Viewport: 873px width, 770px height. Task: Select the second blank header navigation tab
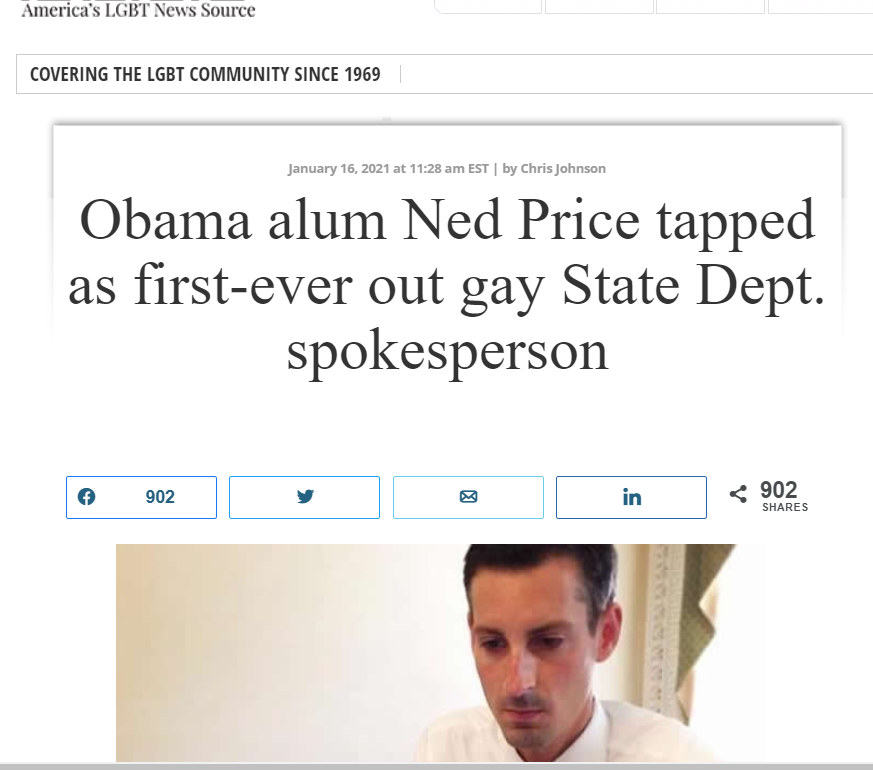tap(599, 7)
